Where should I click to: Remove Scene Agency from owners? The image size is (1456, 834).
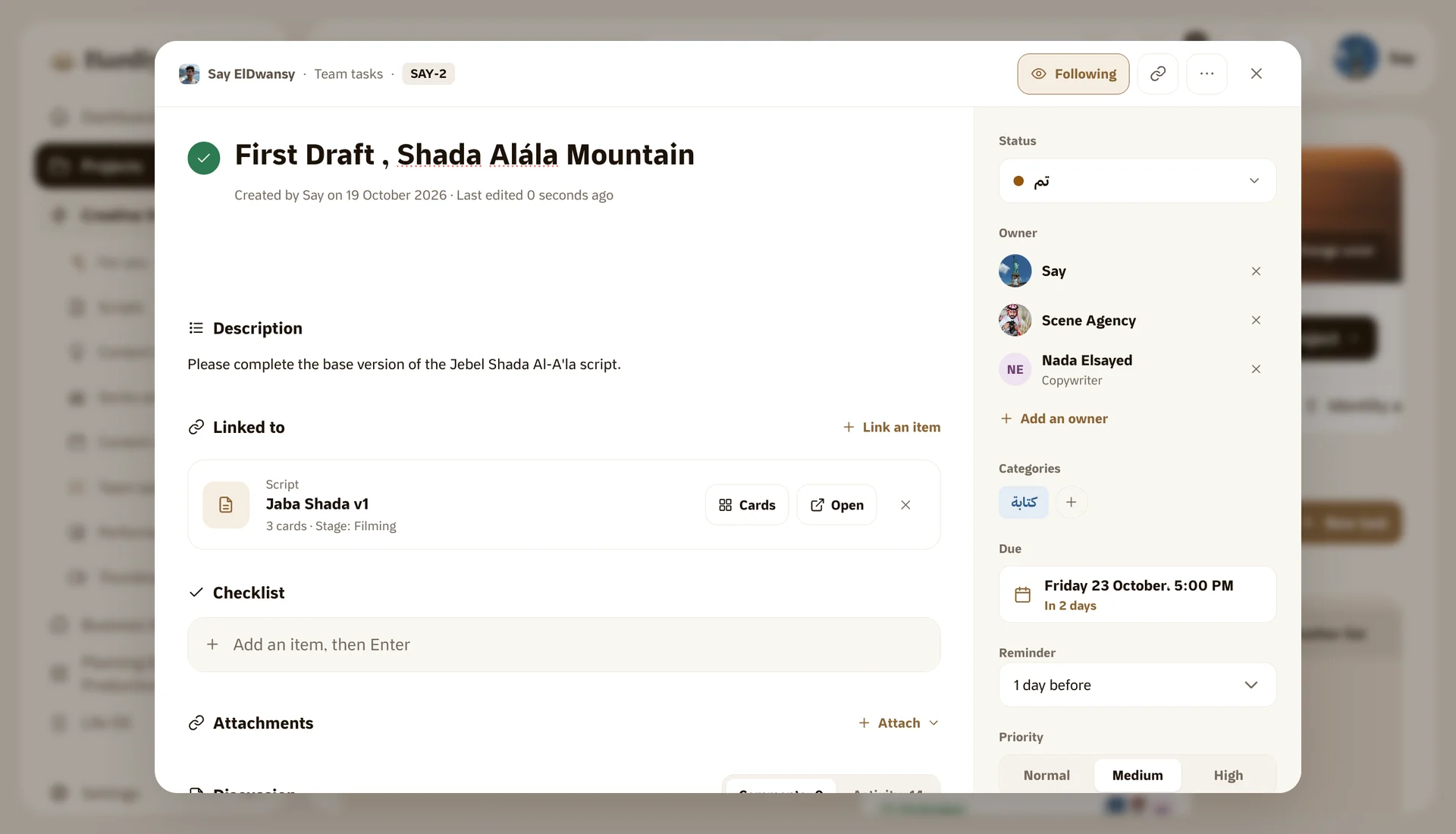[1256, 320]
